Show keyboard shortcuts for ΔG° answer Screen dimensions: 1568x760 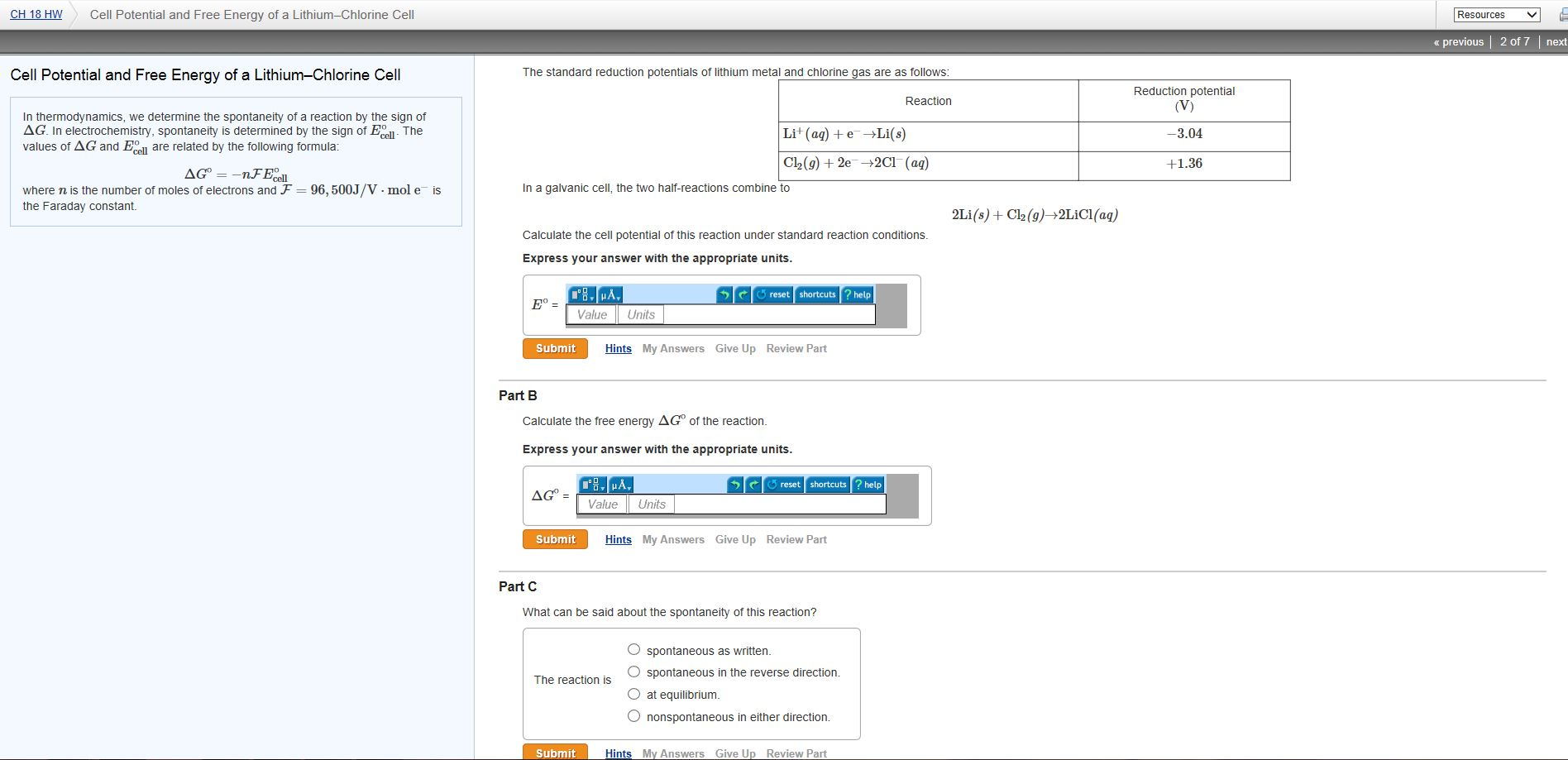828,485
